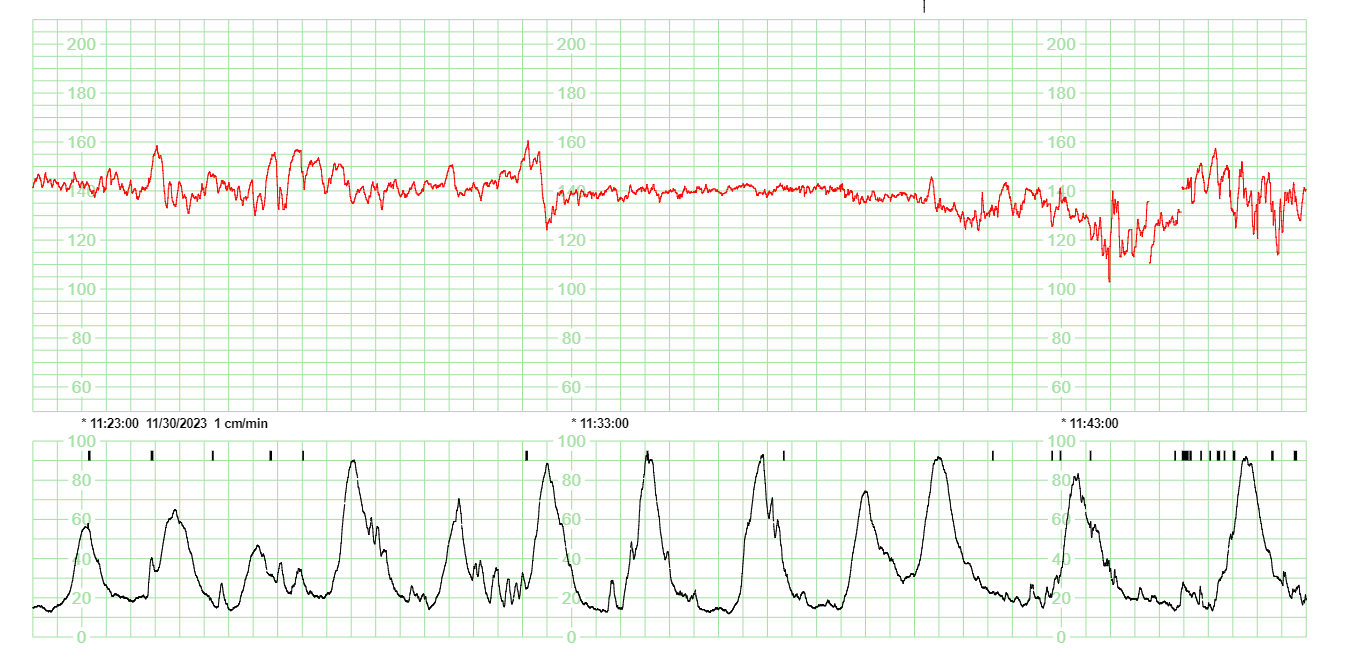The height and width of the screenshot is (662, 1361).
Task: Click heart rate 180 label in 11:43:00 segment
Action: pyautogui.click(x=1061, y=94)
